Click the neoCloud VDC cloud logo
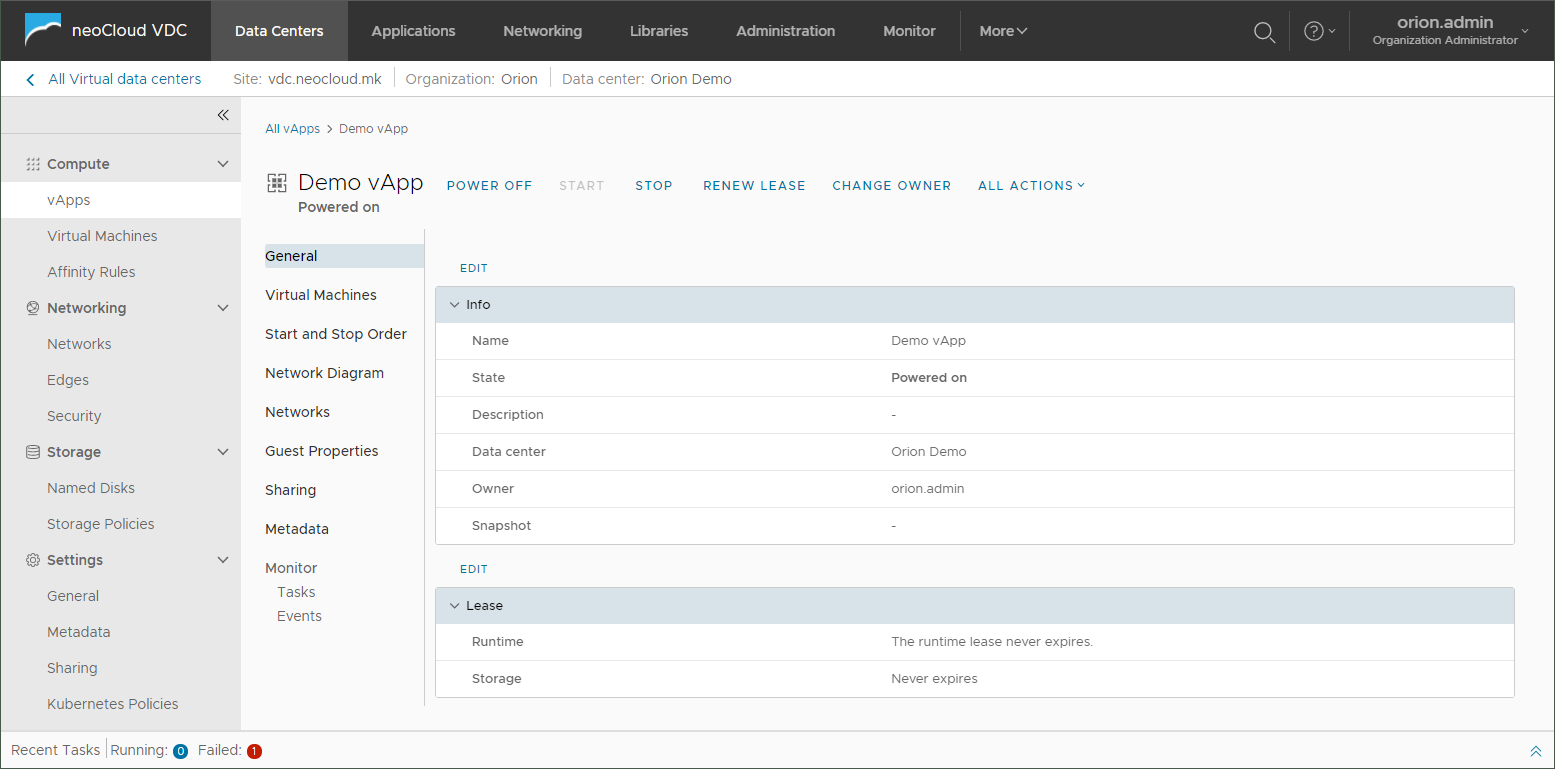Viewport: 1555px width, 769px height. (43, 30)
